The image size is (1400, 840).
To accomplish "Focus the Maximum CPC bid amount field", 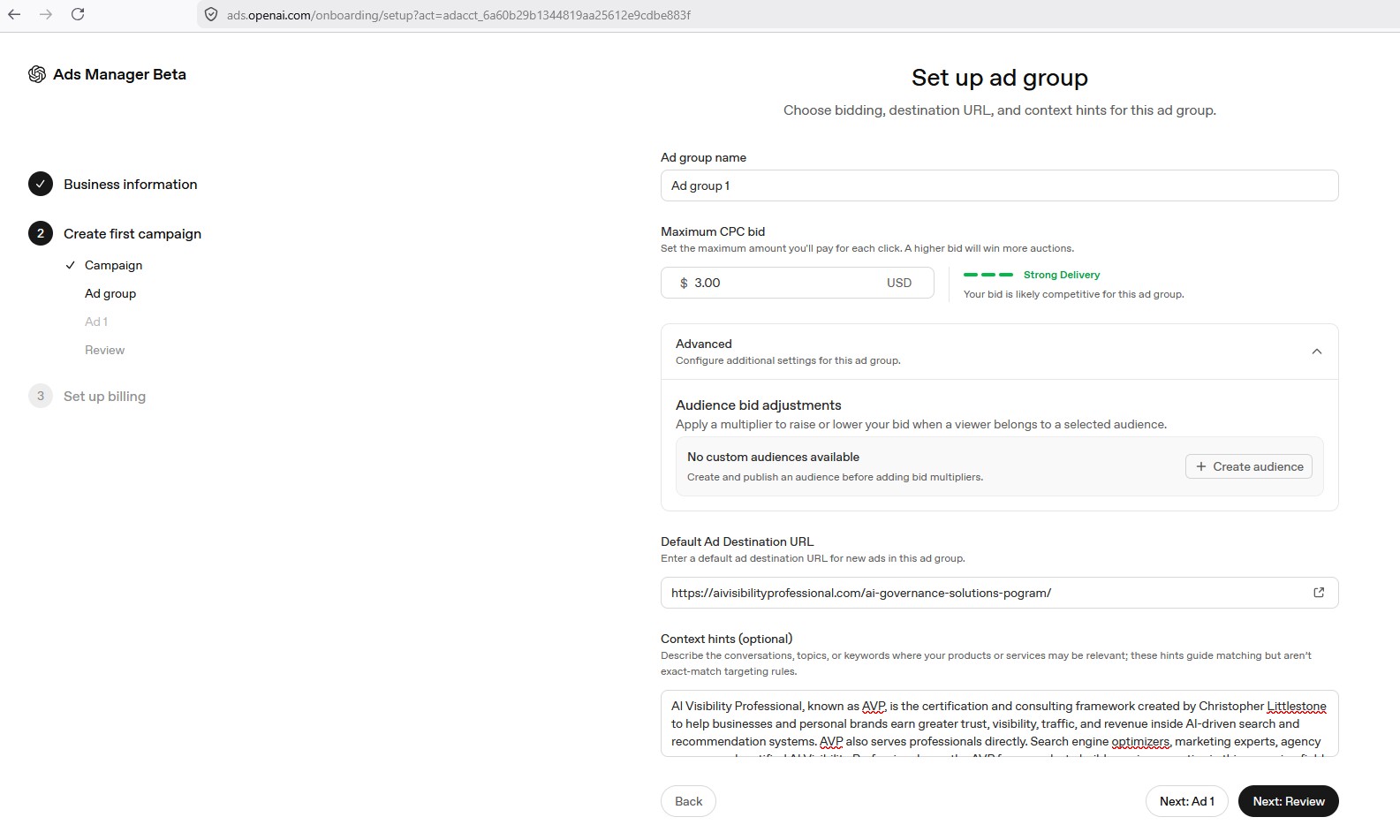I will point(798,283).
